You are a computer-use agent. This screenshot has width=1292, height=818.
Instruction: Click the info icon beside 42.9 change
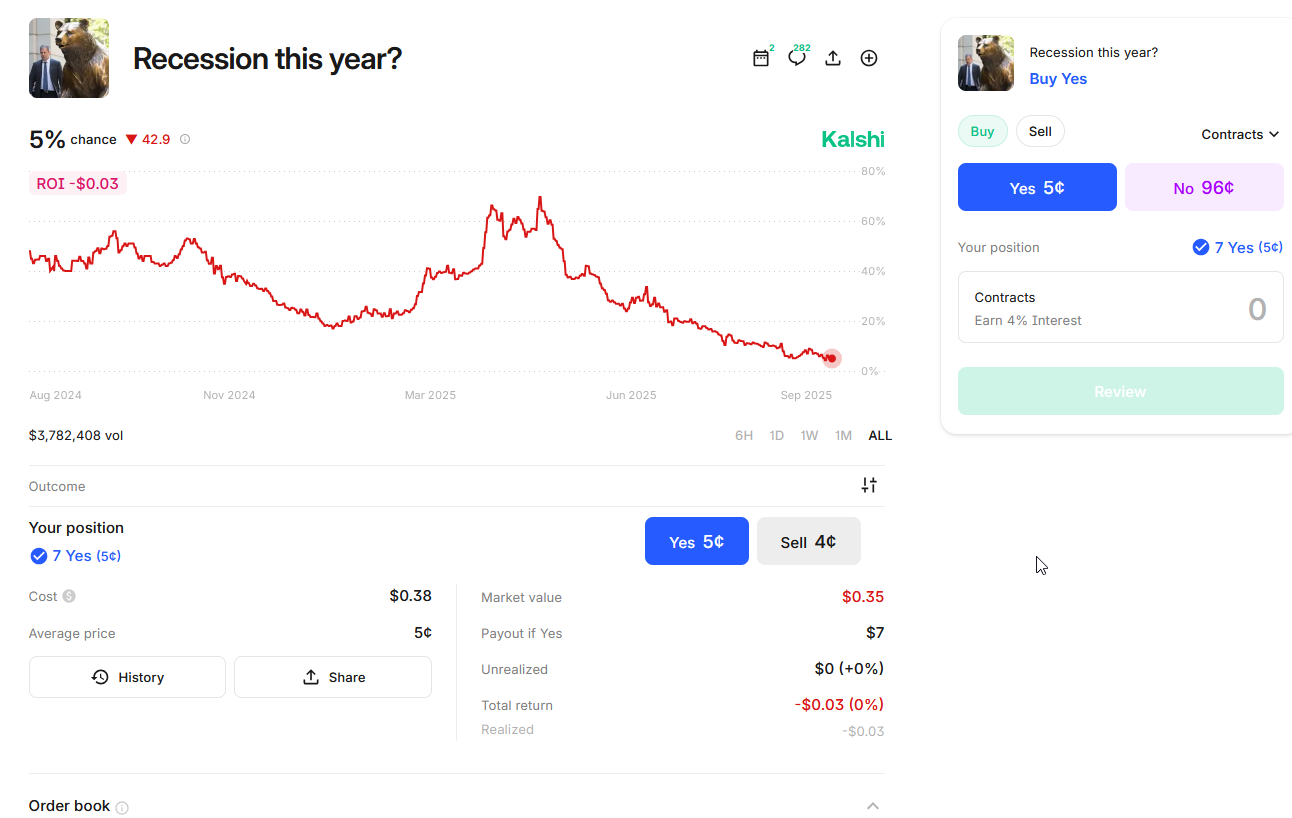(185, 140)
